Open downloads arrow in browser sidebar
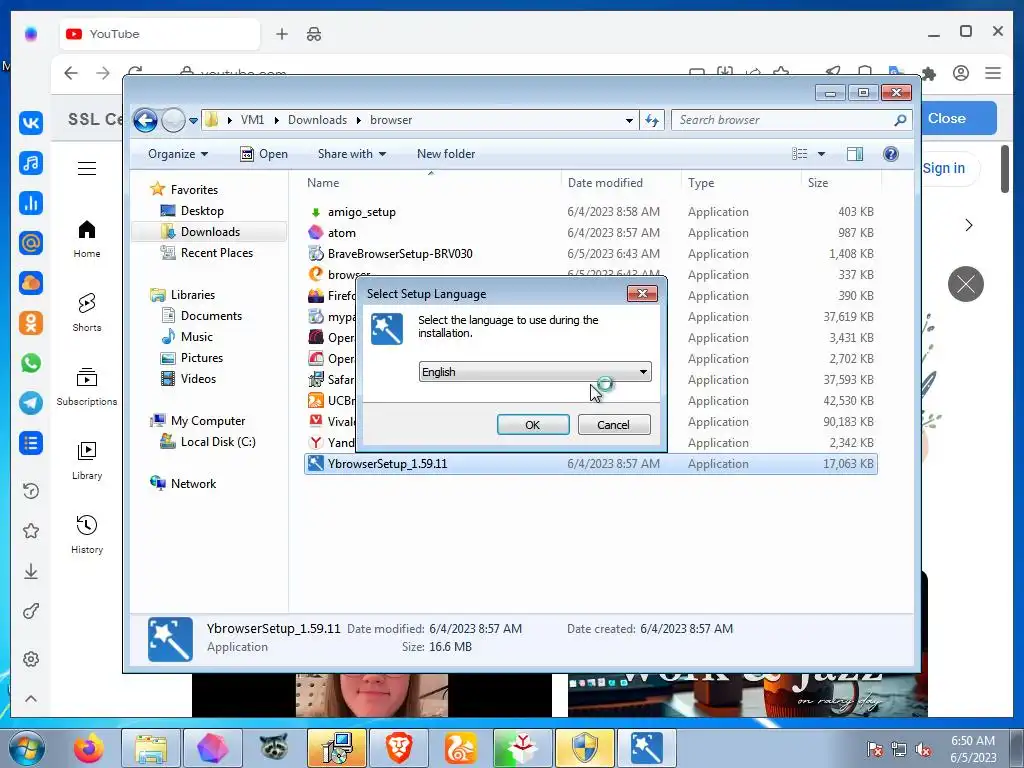 coord(31,571)
